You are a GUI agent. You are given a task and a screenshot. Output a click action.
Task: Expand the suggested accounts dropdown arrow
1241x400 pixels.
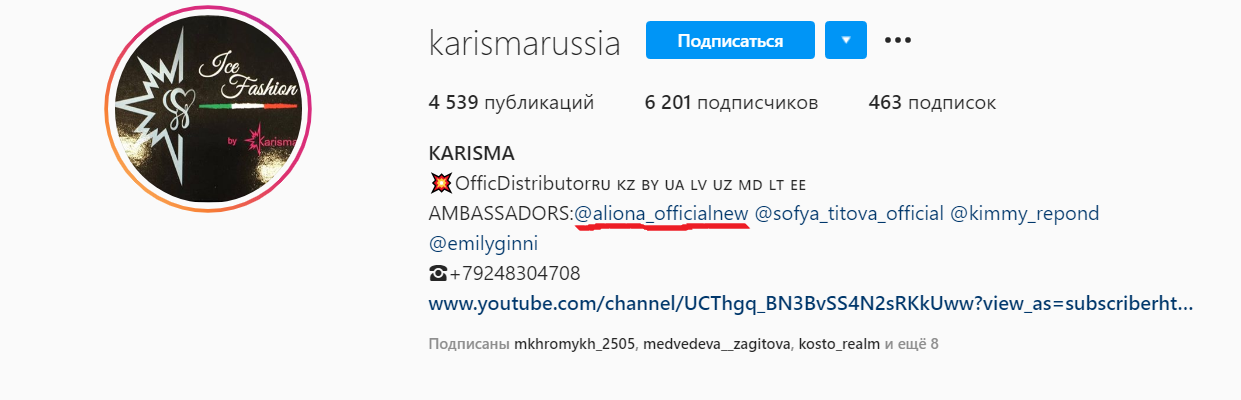pyautogui.click(x=846, y=41)
